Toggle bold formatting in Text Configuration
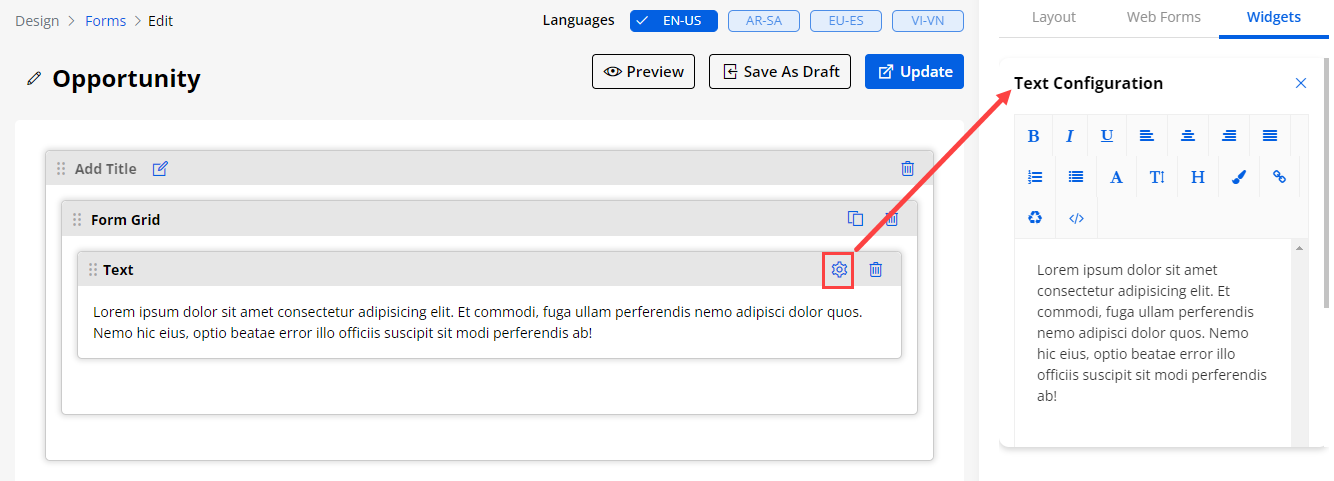 1034,136
